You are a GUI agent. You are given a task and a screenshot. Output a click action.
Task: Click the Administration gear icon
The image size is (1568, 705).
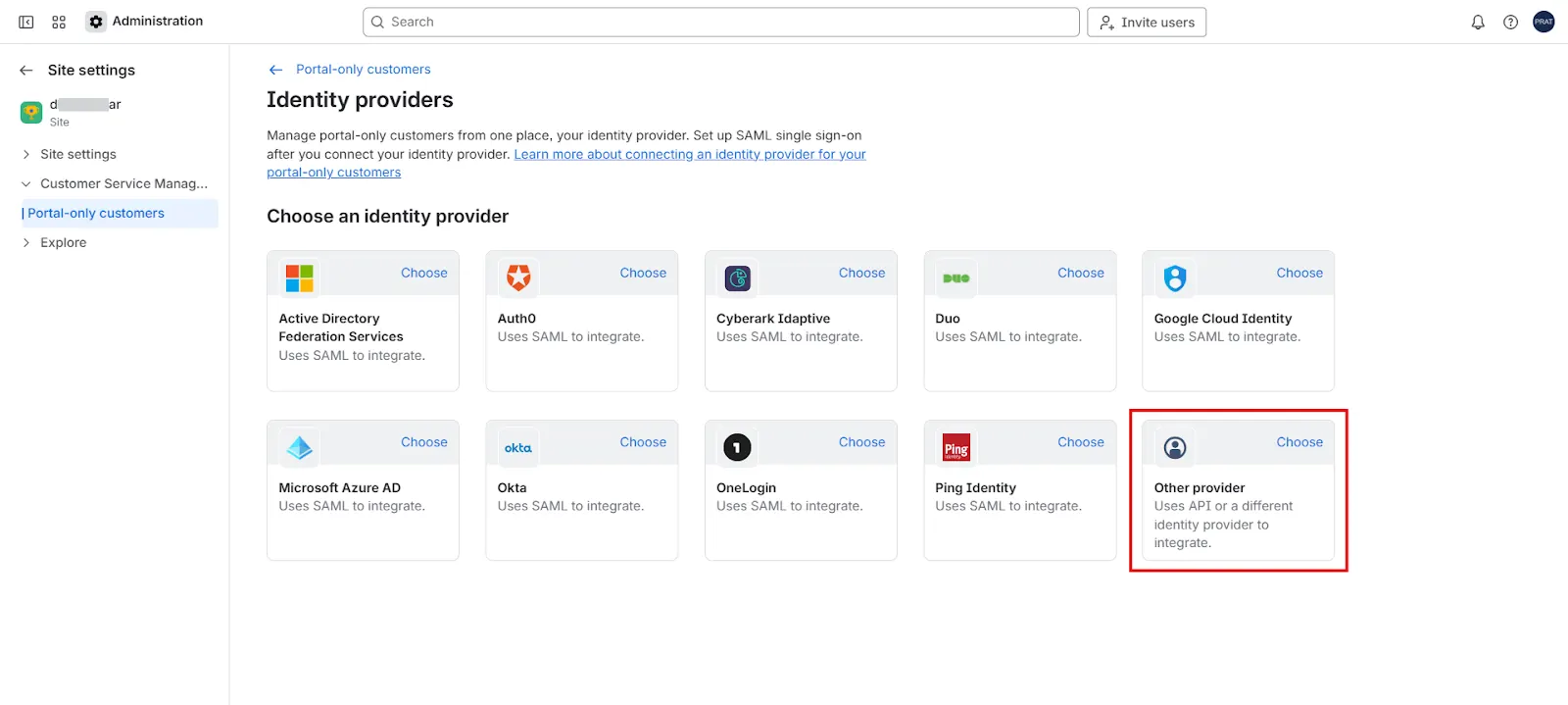pyautogui.click(x=96, y=22)
